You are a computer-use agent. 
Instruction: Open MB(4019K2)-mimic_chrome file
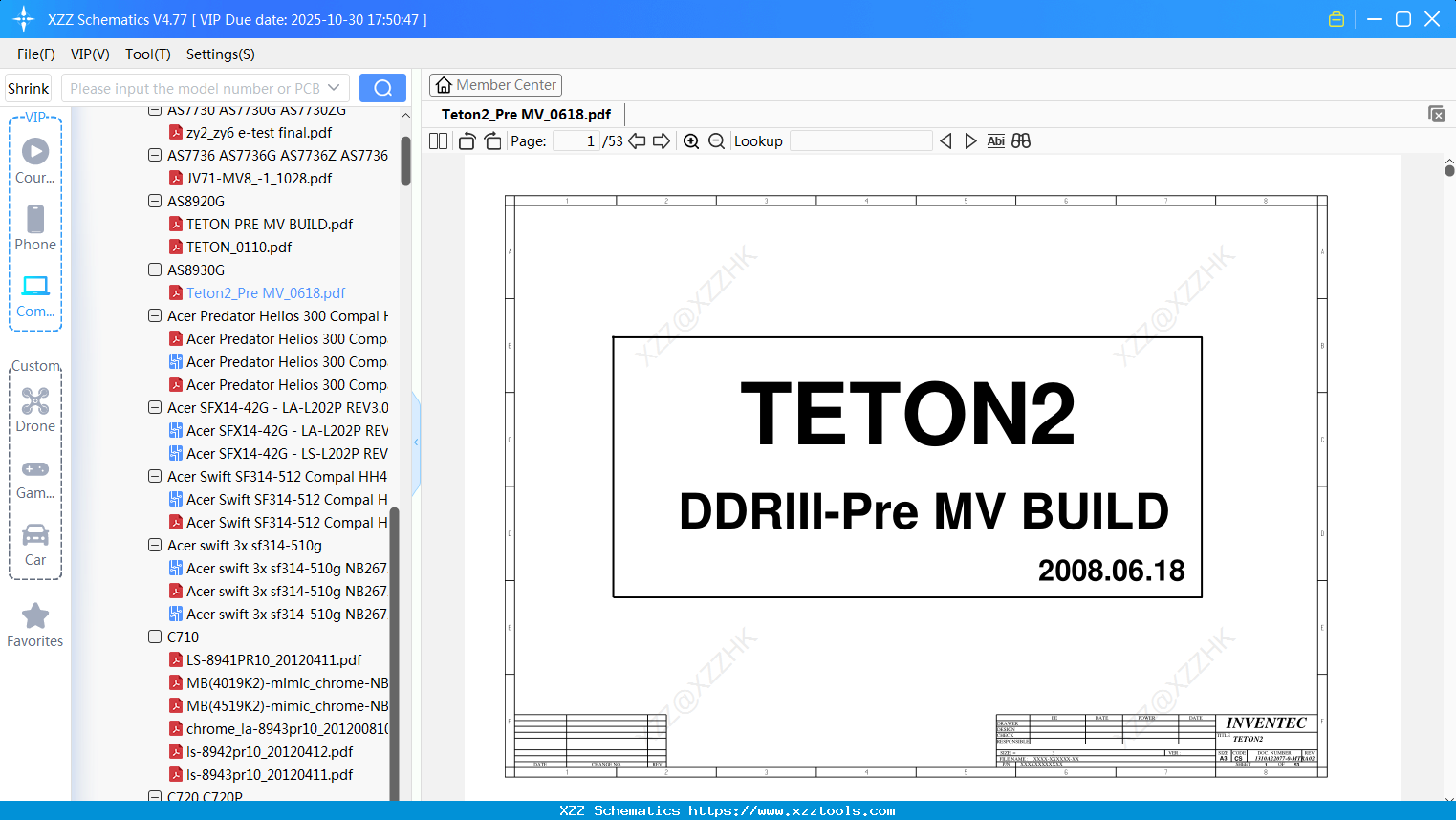point(287,682)
